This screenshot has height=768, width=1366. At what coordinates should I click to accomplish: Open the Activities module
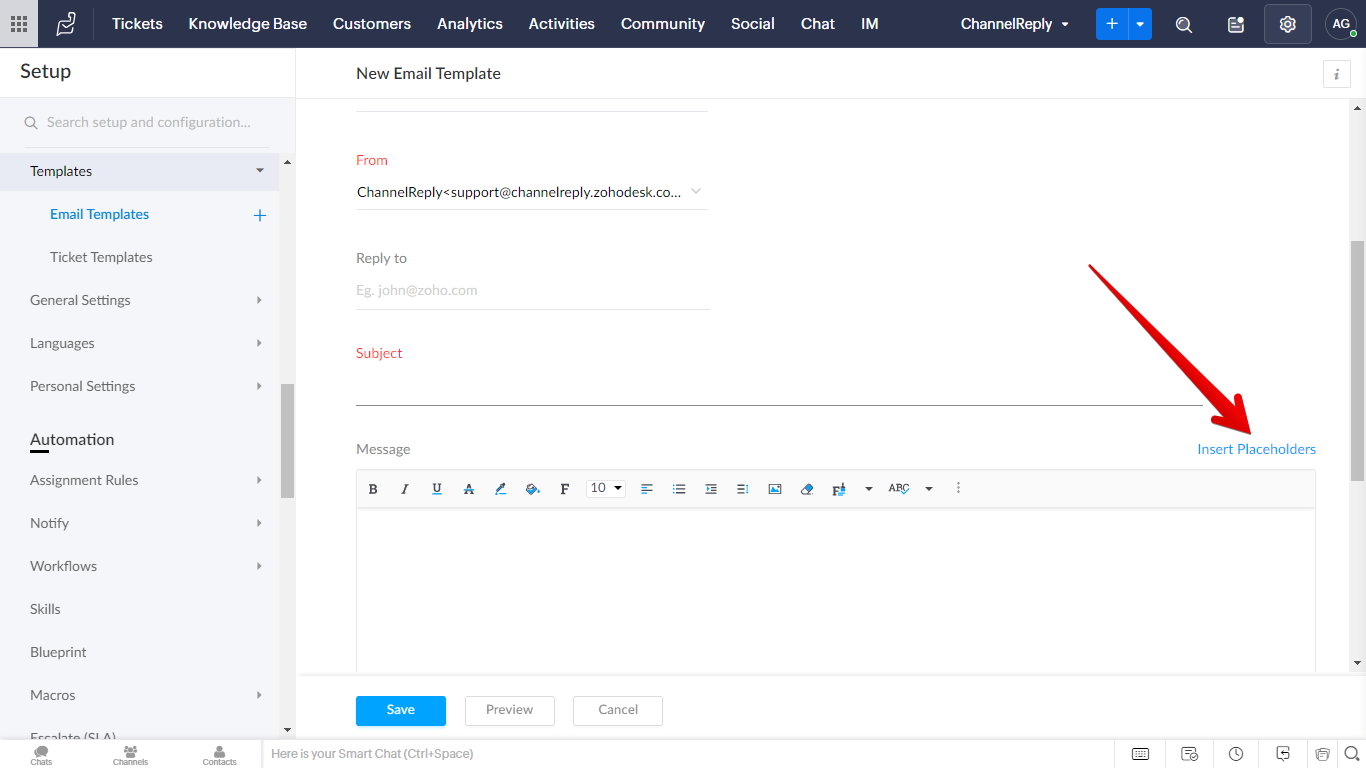click(562, 24)
